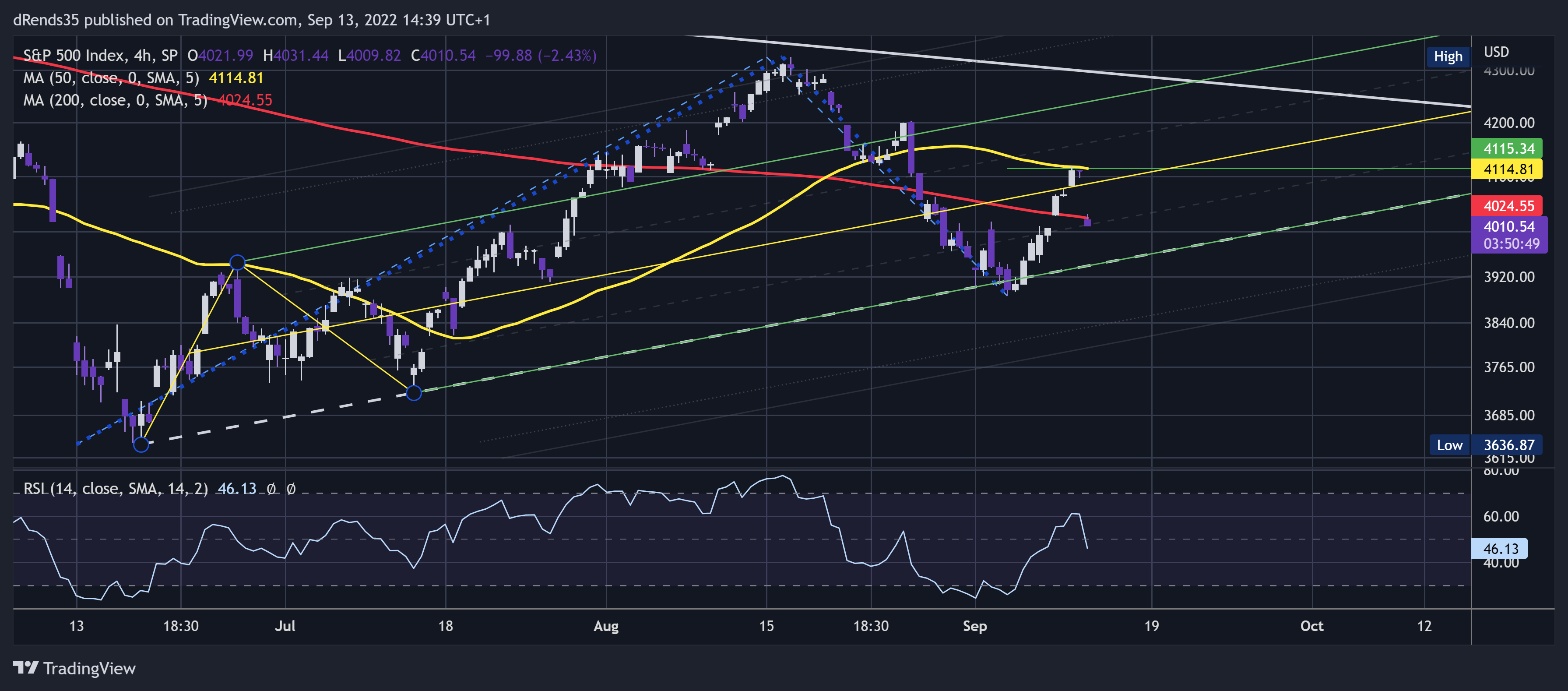Click the 'S&P 500 Index, 4h, SP' title
Viewport: 1568px width, 691px height.
click(100, 56)
